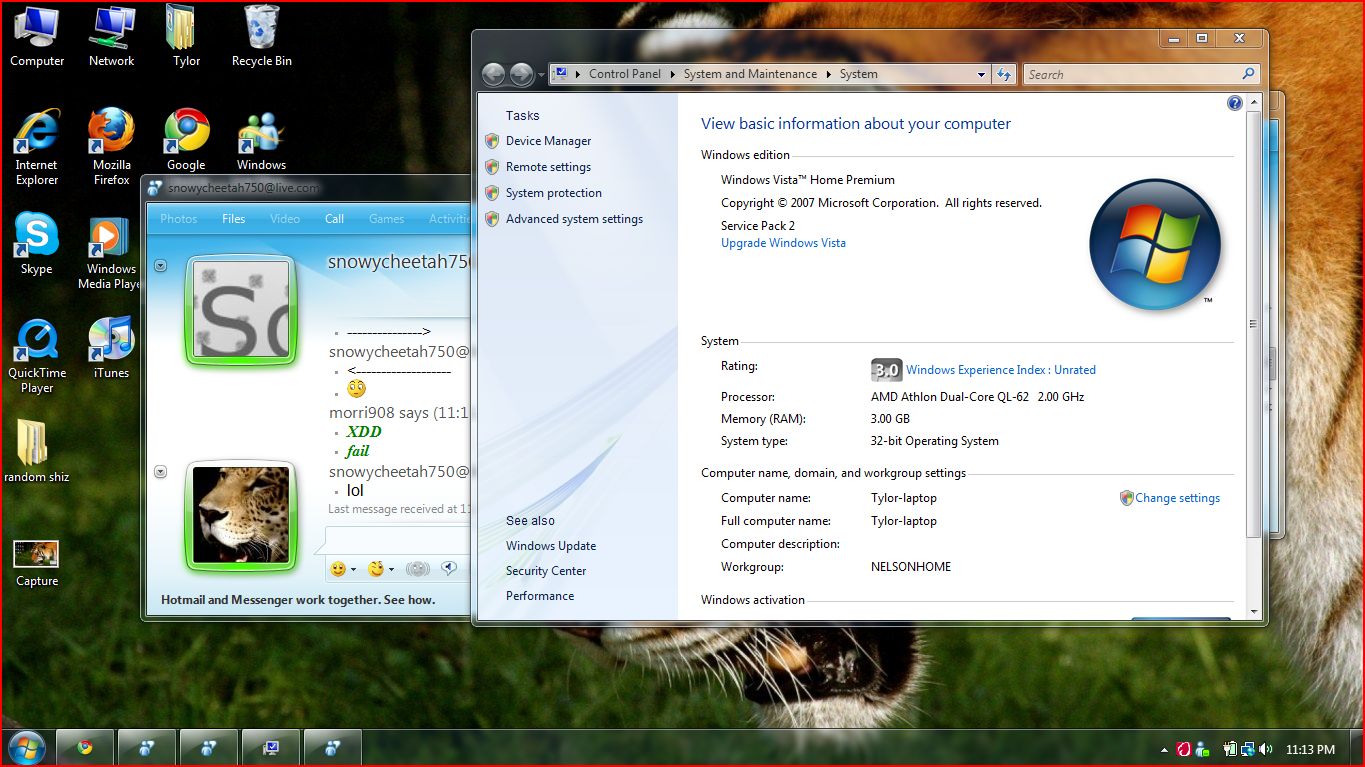Select the Call tab in Messenger
This screenshot has height=767, width=1365.
(x=334, y=219)
